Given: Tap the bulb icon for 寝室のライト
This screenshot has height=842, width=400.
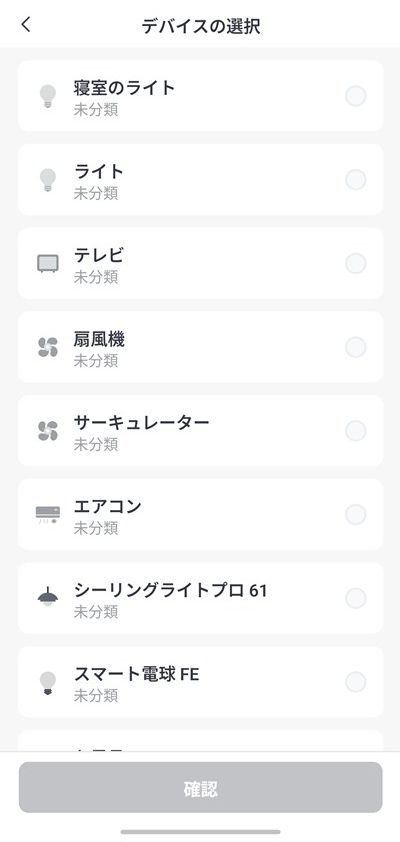Looking at the screenshot, I should [x=48, y=96].
